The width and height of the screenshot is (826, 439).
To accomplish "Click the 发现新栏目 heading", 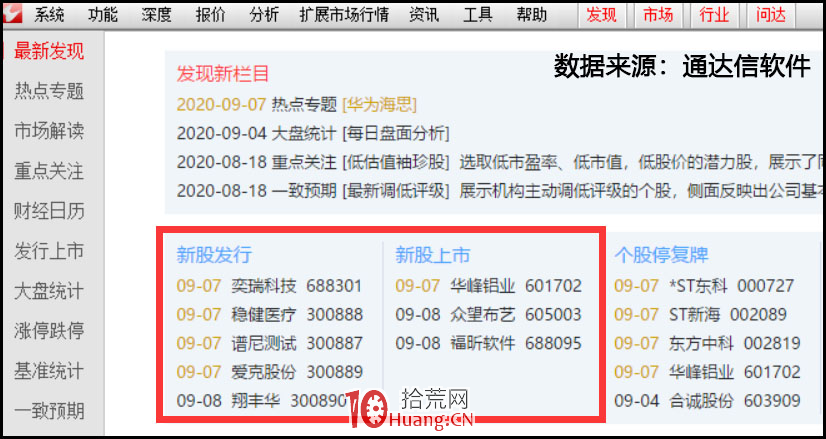I will pyautogui.click(x=222, y=74).
